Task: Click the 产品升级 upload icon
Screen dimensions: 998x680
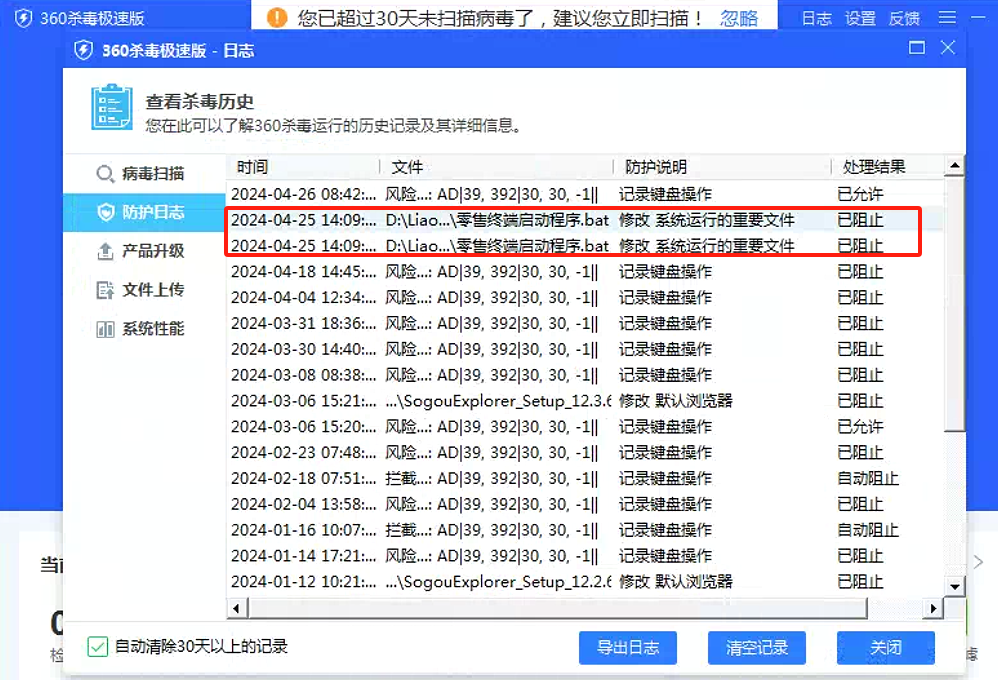Action: (x=105, y=251)
